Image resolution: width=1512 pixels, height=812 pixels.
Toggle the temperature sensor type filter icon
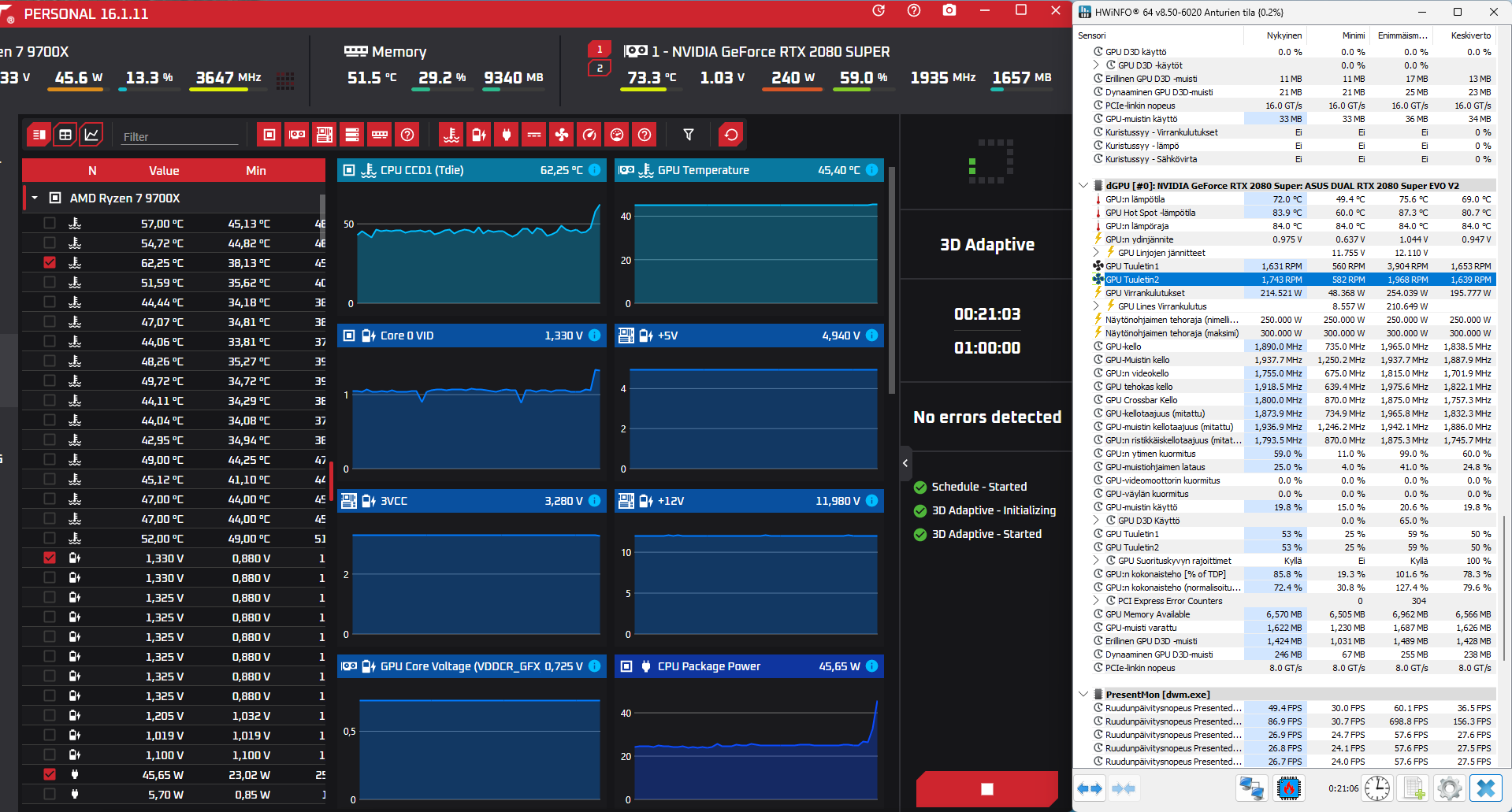tap(451, 135)
